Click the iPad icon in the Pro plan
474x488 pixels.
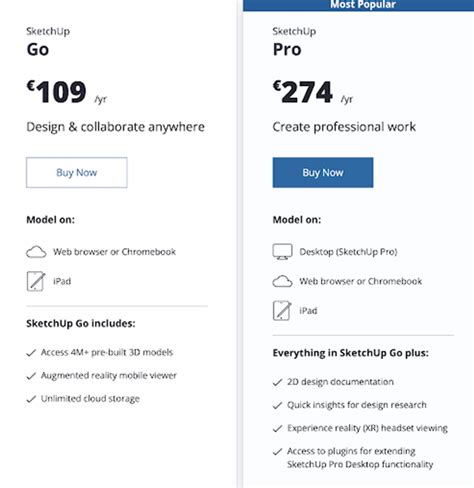click(282, 311)
